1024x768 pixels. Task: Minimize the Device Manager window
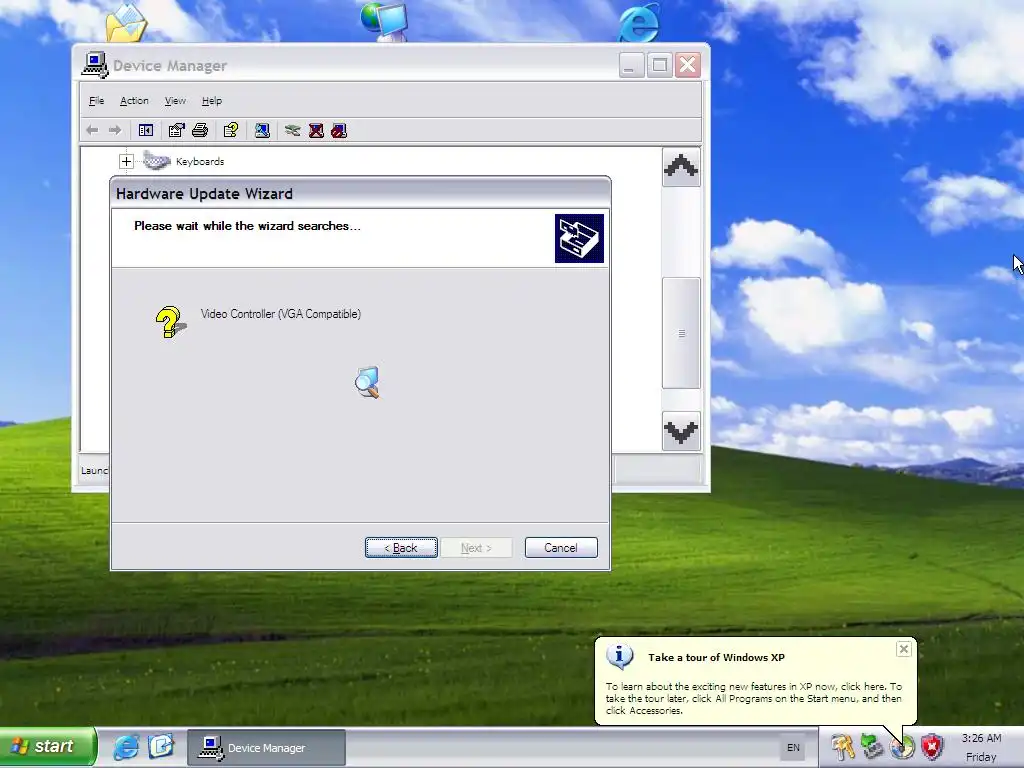pyautogui.click(x=632, y=65)
